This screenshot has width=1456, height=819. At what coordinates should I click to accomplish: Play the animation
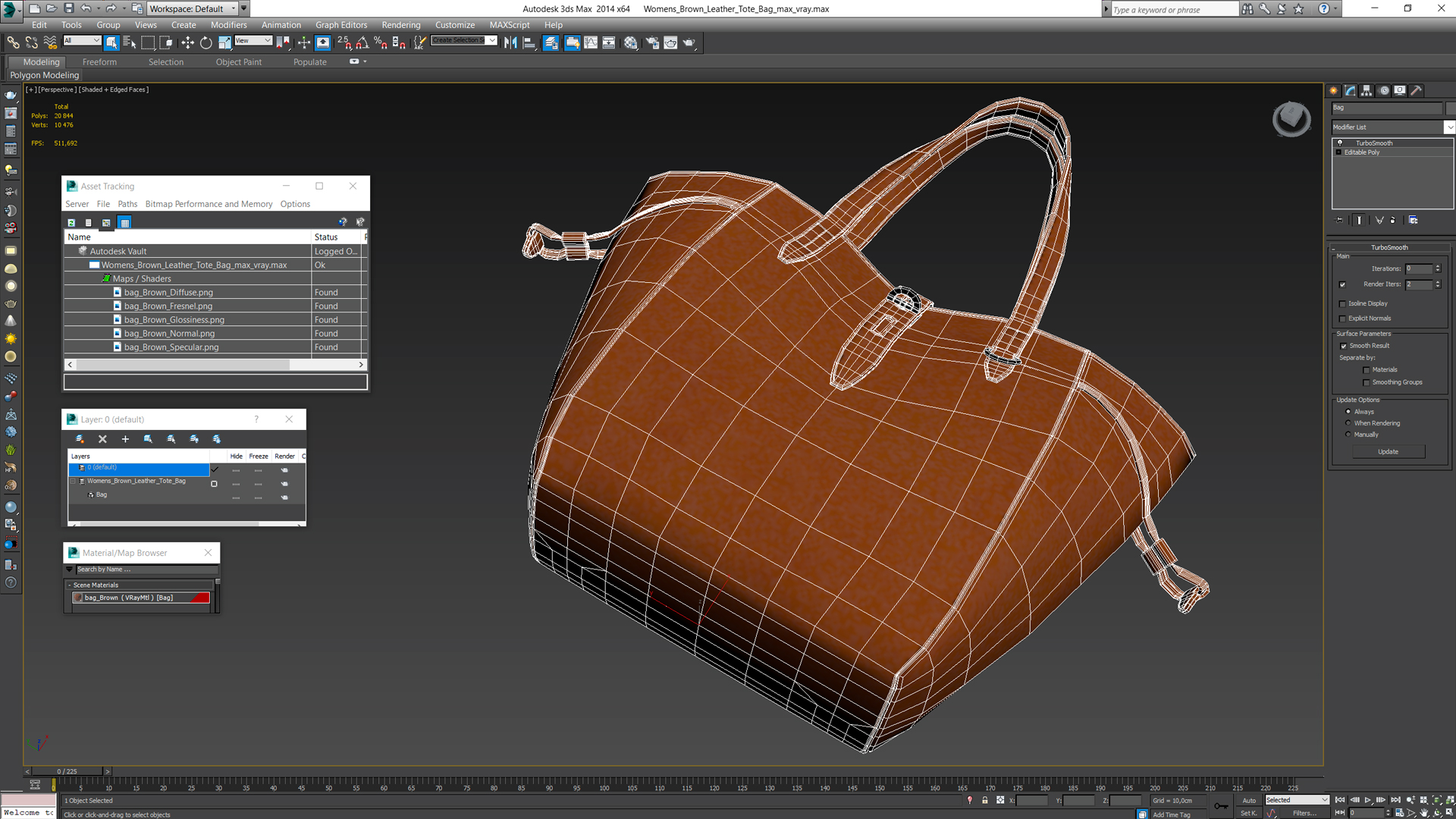point(1368,800)
